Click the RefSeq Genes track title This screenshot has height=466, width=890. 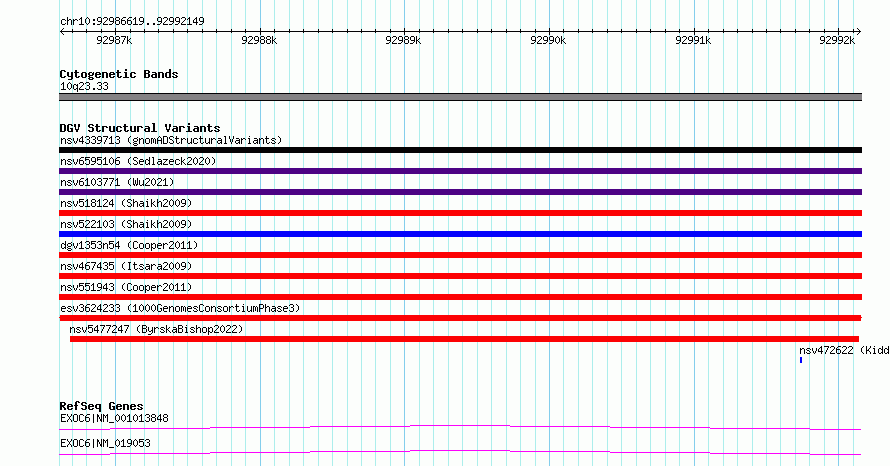(102, 406)
